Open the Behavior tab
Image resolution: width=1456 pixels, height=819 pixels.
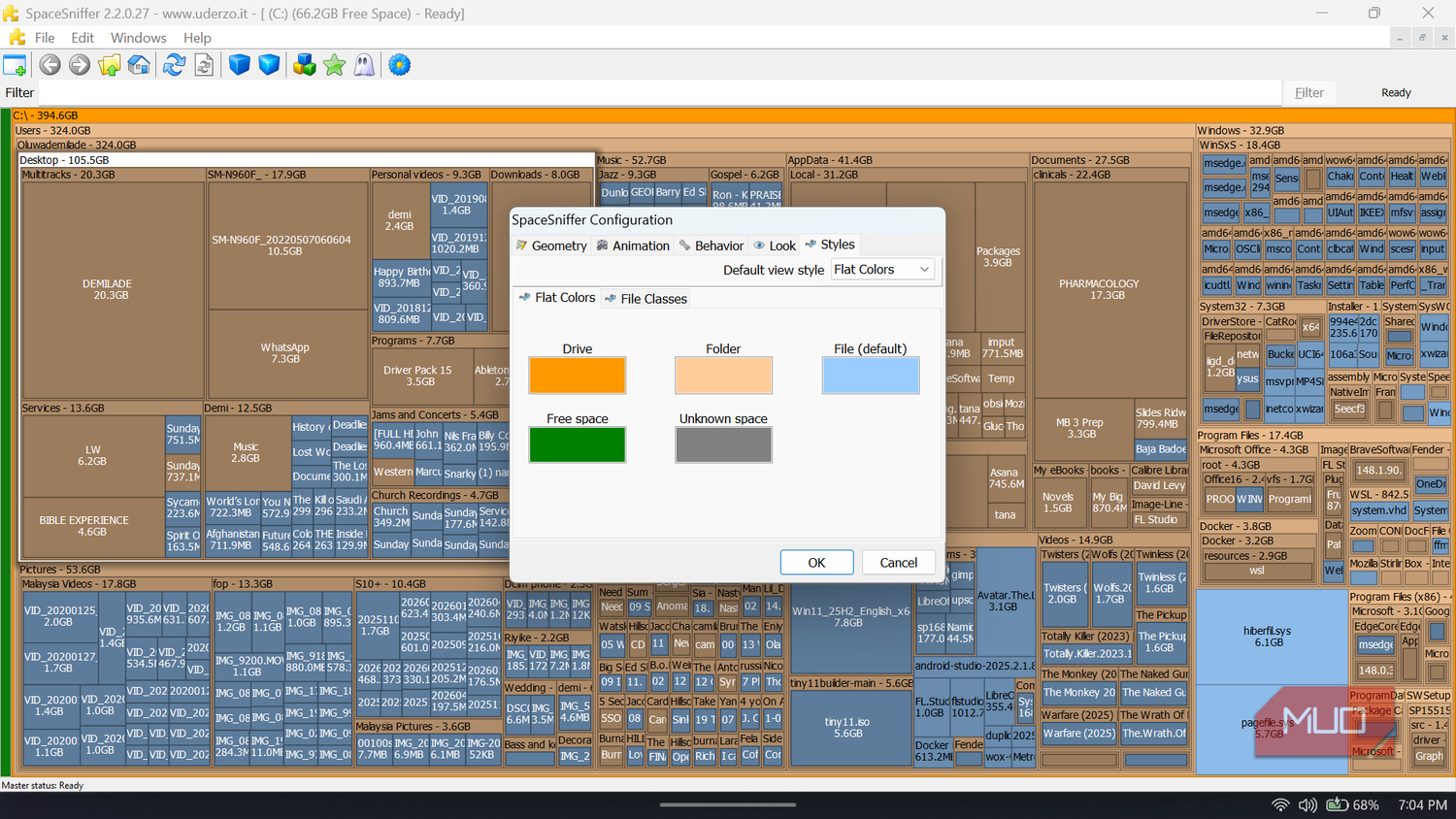tap(711, 246)
